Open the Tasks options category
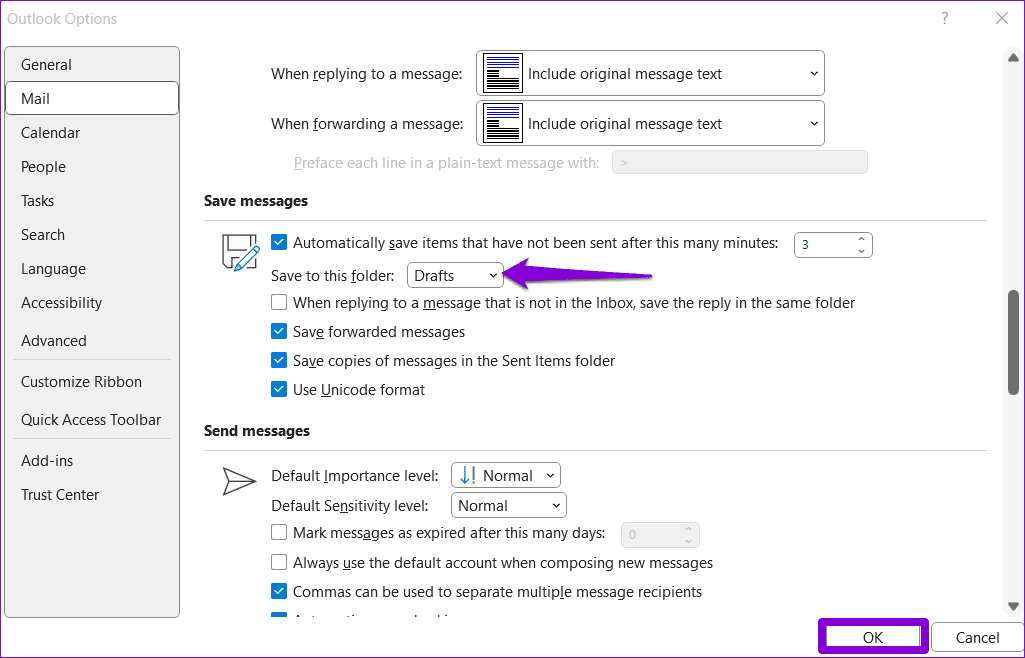Viewport: 1025px width, 658px height. click(92, 200)
